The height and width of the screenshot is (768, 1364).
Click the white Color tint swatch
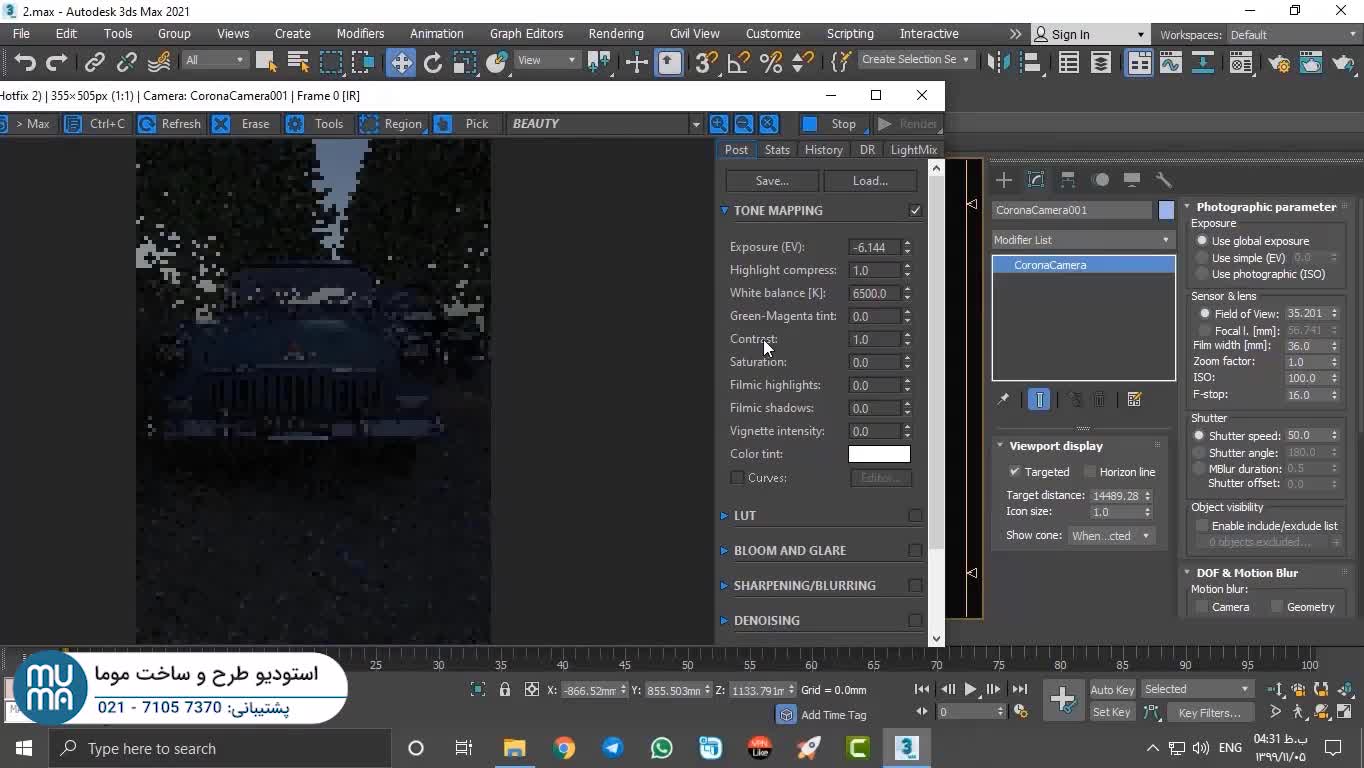pos(879,454)
